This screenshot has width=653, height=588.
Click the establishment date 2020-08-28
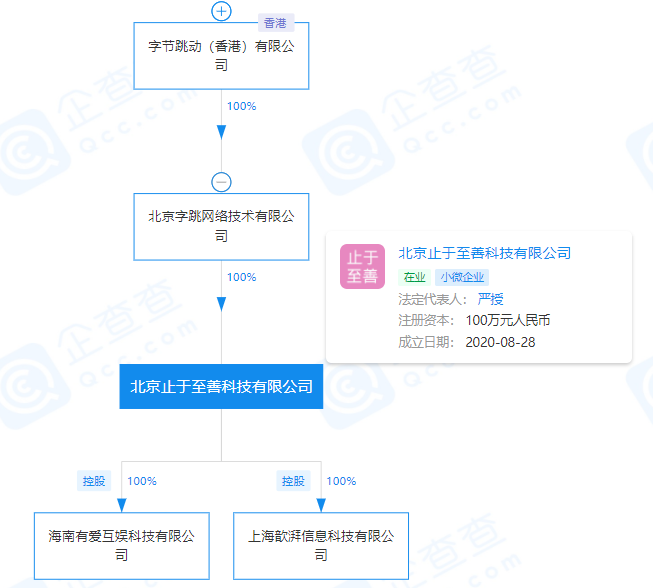coord(500,342)
